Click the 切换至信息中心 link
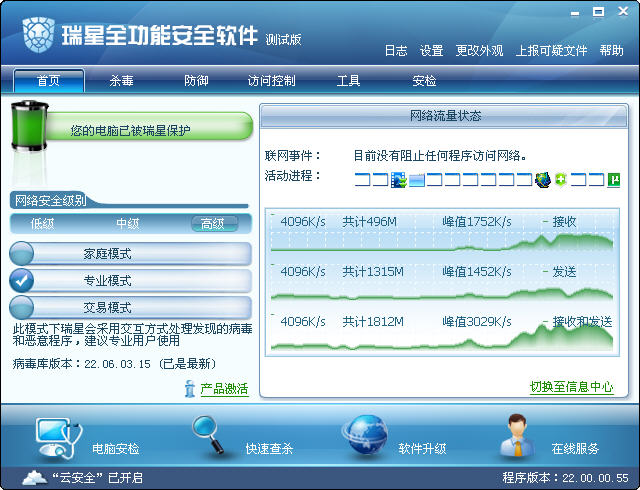640x490 pixels. click(571, 387)
